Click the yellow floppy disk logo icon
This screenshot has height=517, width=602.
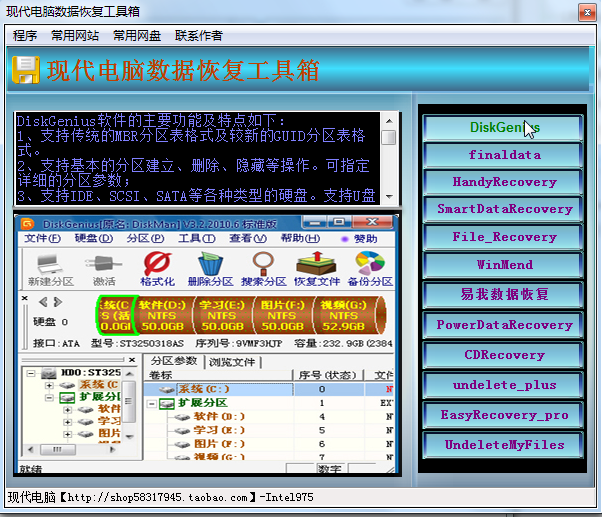[26, 70]
